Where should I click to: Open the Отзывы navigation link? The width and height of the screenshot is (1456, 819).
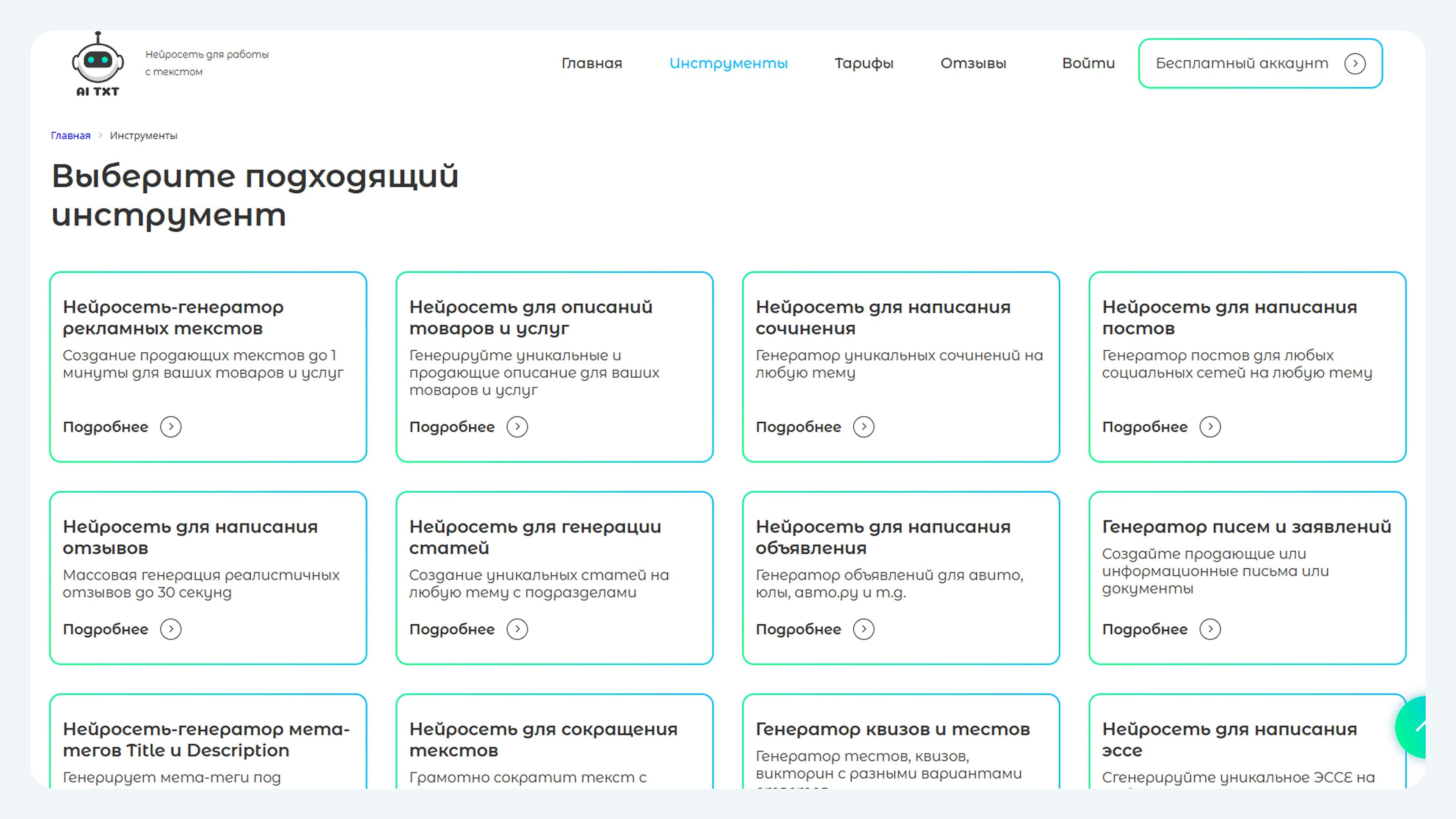[x=973, y=63]
